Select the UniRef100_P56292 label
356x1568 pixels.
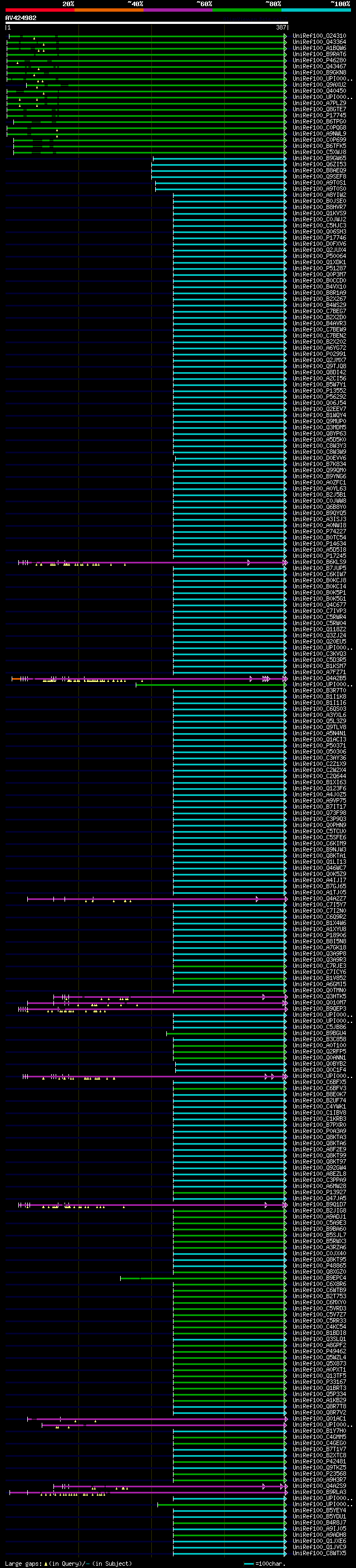tap(319, 396)
